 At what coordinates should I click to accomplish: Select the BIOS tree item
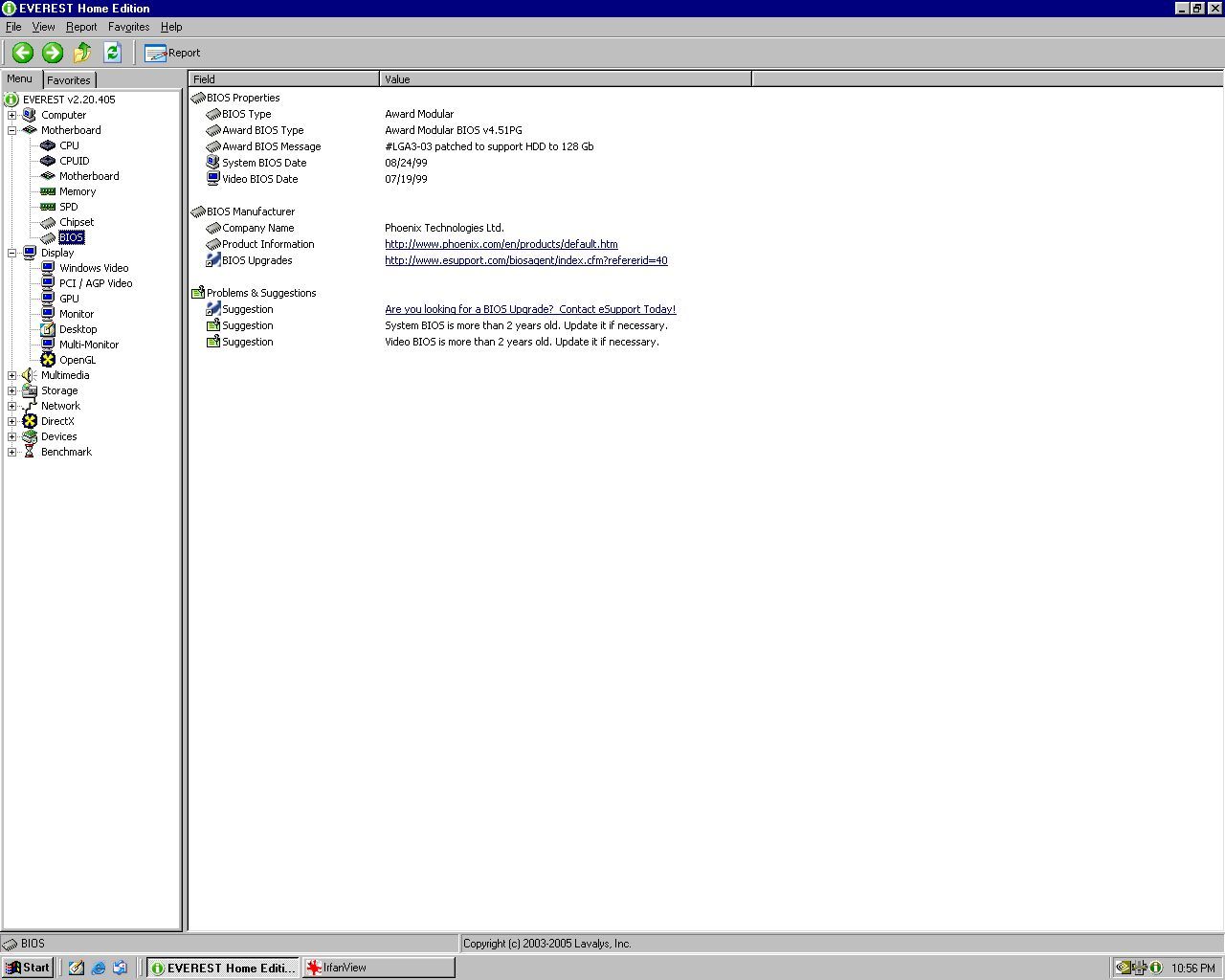click(71, 237)
